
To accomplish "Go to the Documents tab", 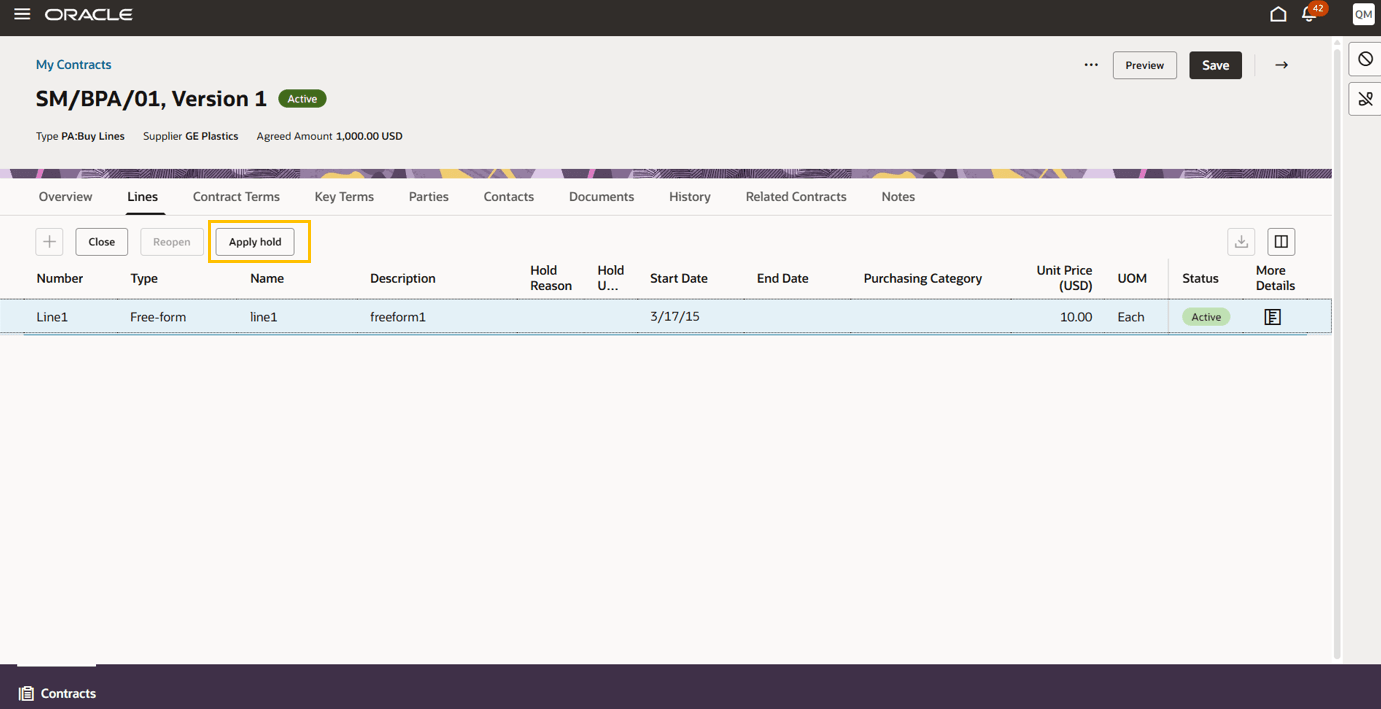I will (x=601, y=197).
